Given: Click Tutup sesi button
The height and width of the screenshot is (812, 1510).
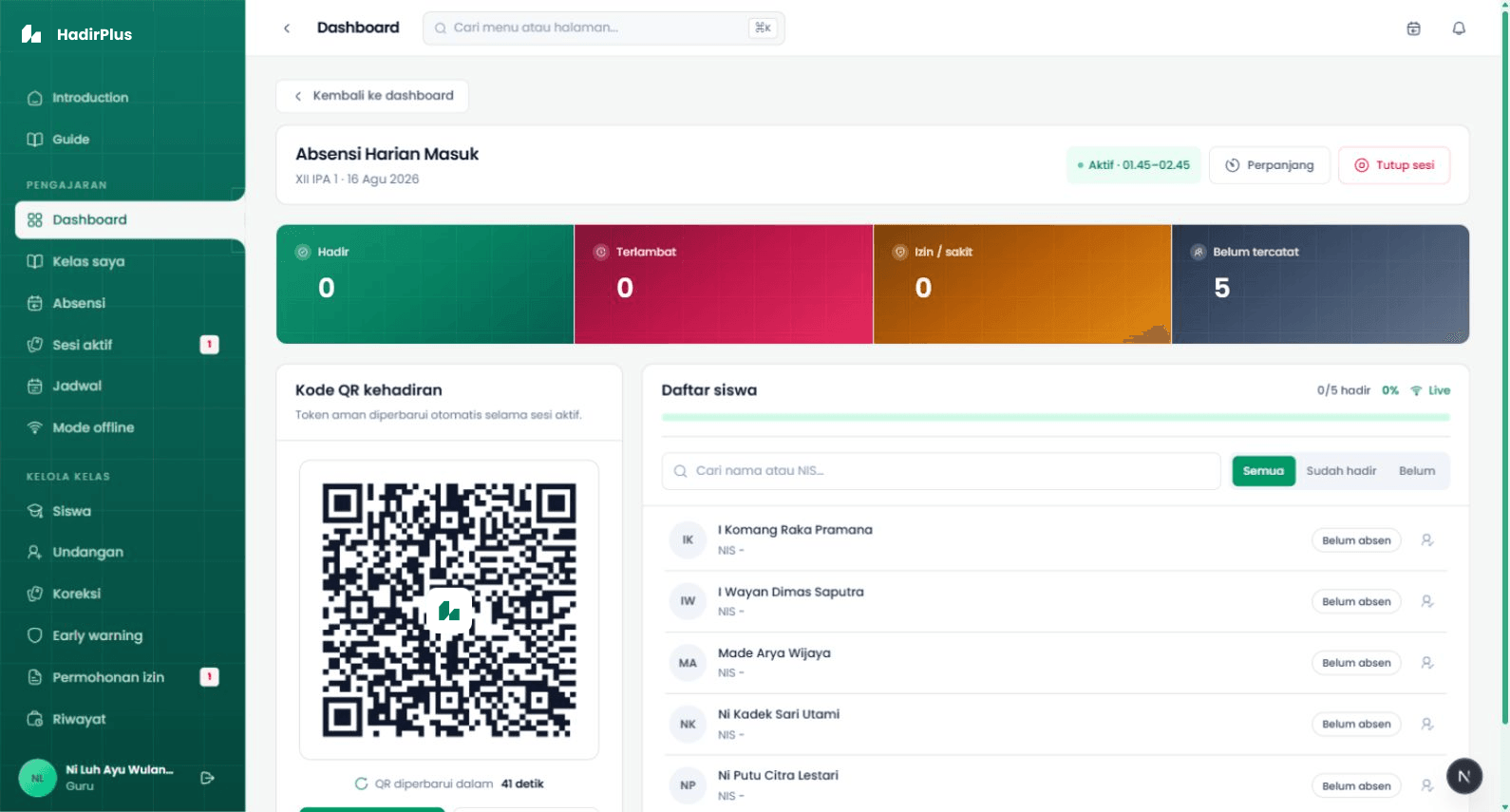Looking at the screenshot, I should pyautogui.click(x=1394, y=165).
